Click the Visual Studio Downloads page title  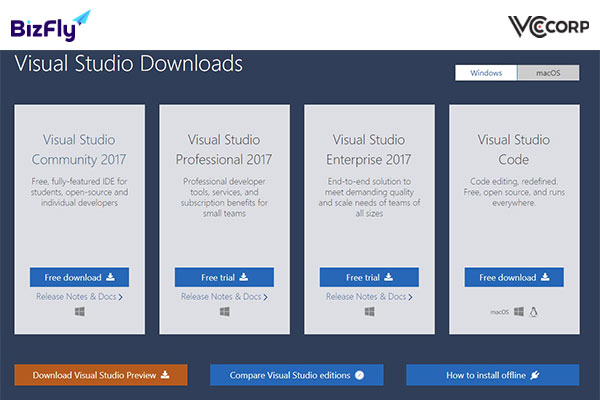[129, 63]
